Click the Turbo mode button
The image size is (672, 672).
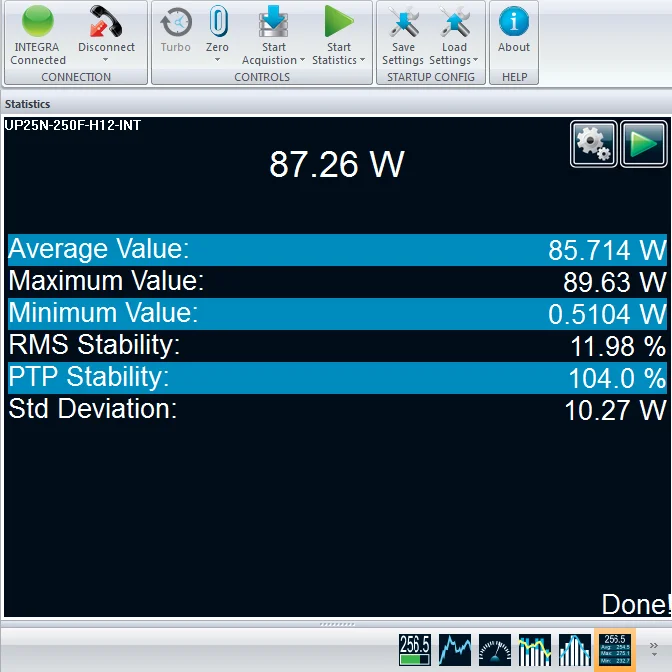point(176,30)
